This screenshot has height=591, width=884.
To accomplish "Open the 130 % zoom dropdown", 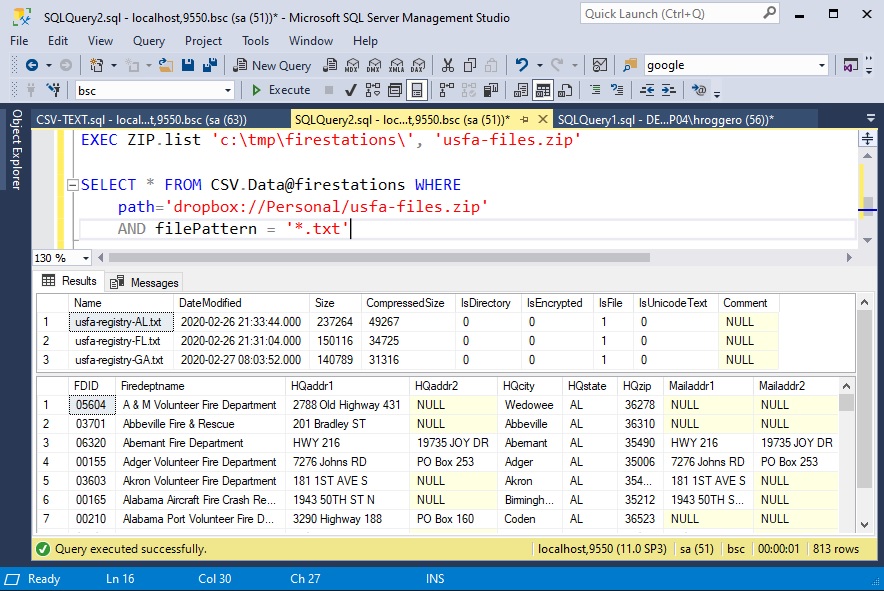I will tap(86, 258).
